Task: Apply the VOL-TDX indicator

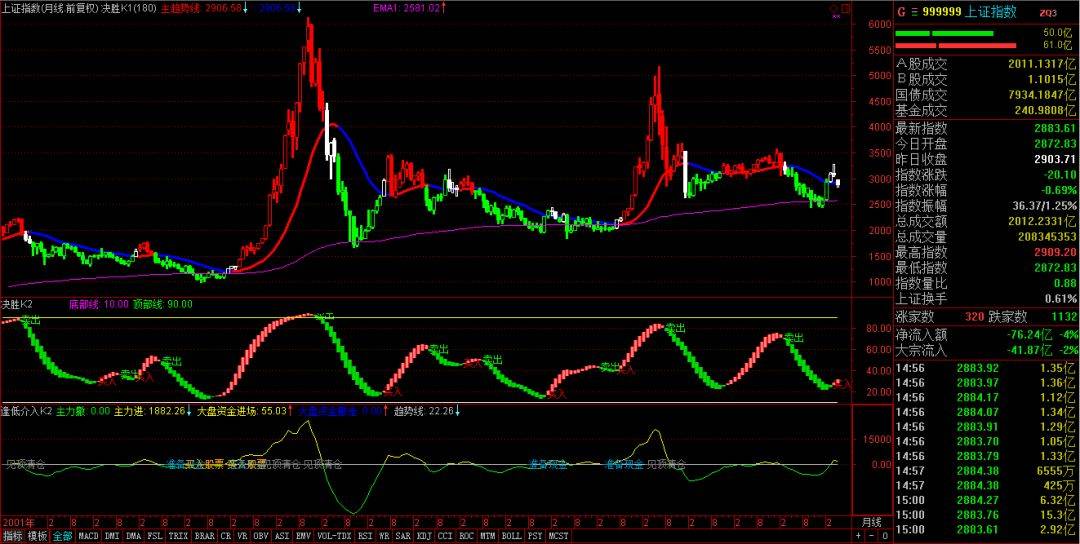Action: point(335,536)
